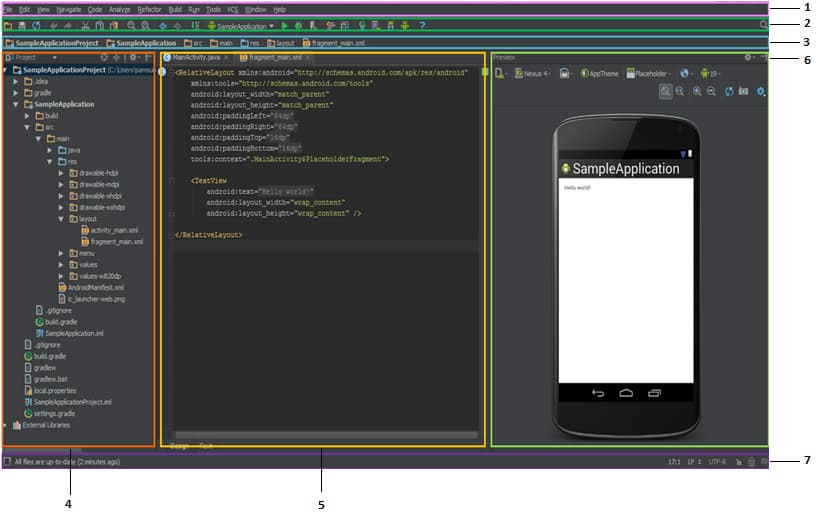Click the LF line separator indicator
Image resolution: width=833 pixels, height=519 pixels.
tap(694, 462)
